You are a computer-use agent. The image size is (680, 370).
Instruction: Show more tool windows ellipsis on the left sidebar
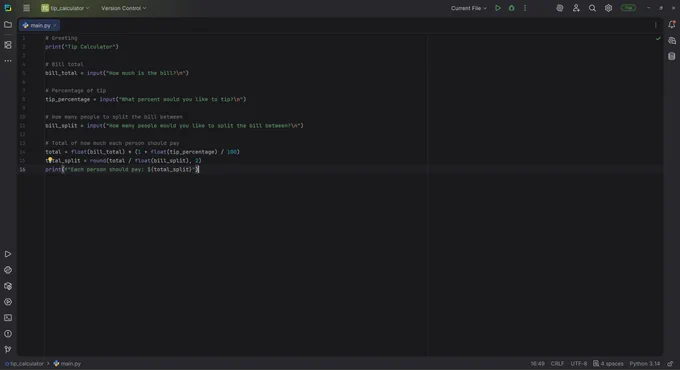point(8,61)
